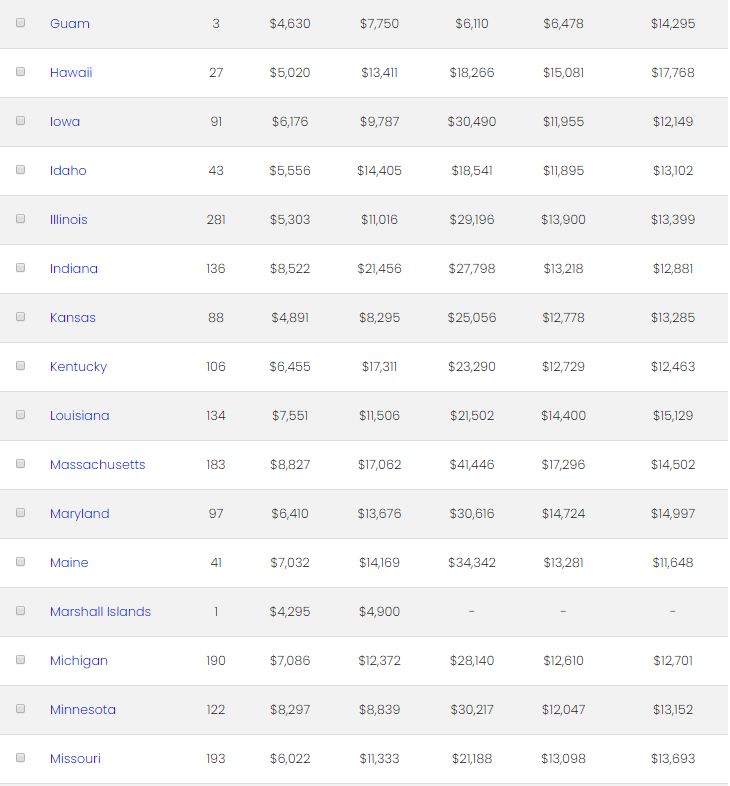
Task: Click Massachusetts value $41,446
Action: click(x=472, y=464)
